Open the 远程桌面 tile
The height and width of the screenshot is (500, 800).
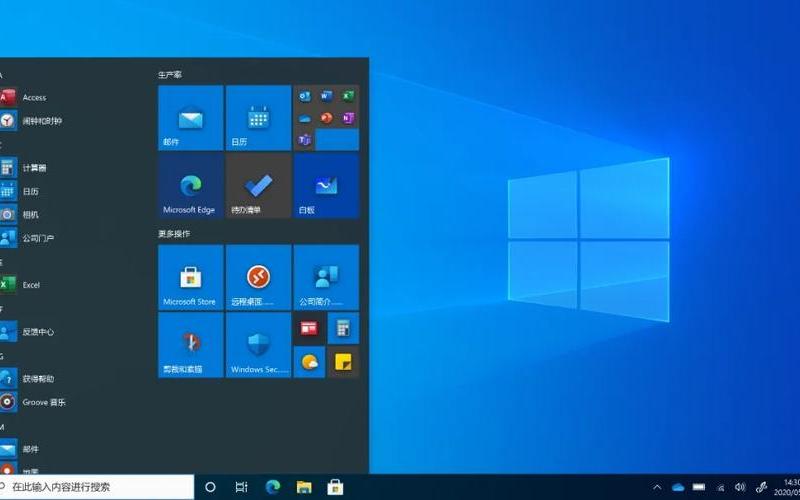click(258, 278)
